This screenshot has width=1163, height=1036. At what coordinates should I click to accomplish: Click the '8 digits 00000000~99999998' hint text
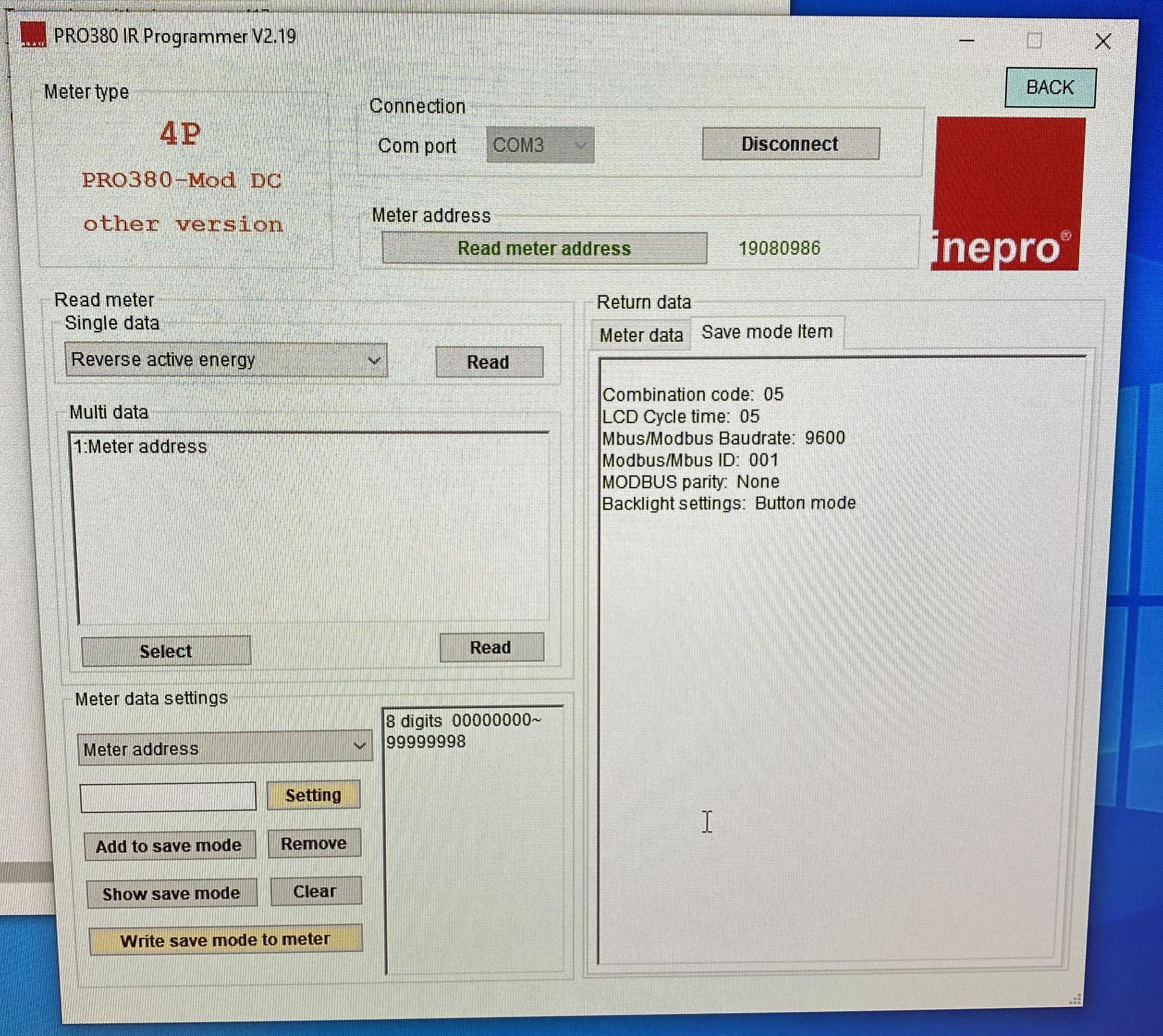[463, 731]
